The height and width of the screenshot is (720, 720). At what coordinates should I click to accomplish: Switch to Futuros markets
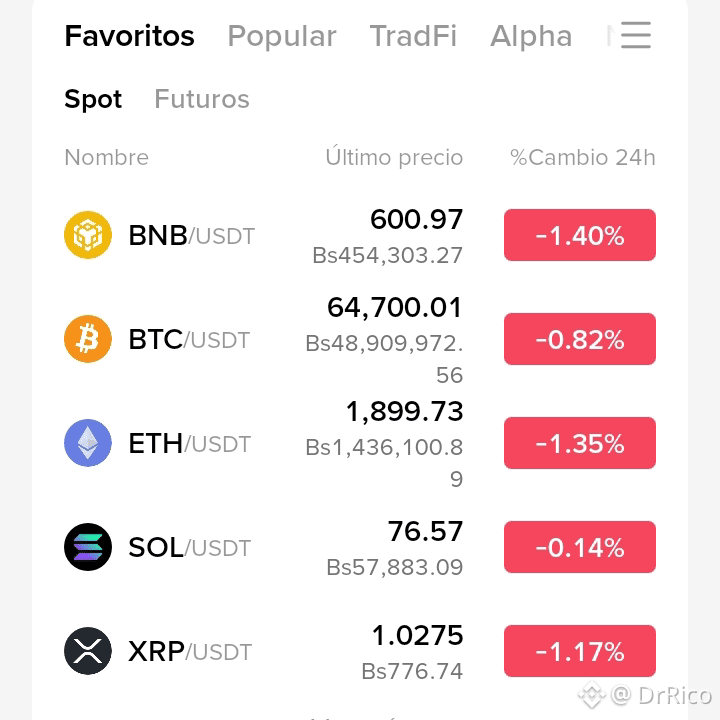(x=202, y=99)
